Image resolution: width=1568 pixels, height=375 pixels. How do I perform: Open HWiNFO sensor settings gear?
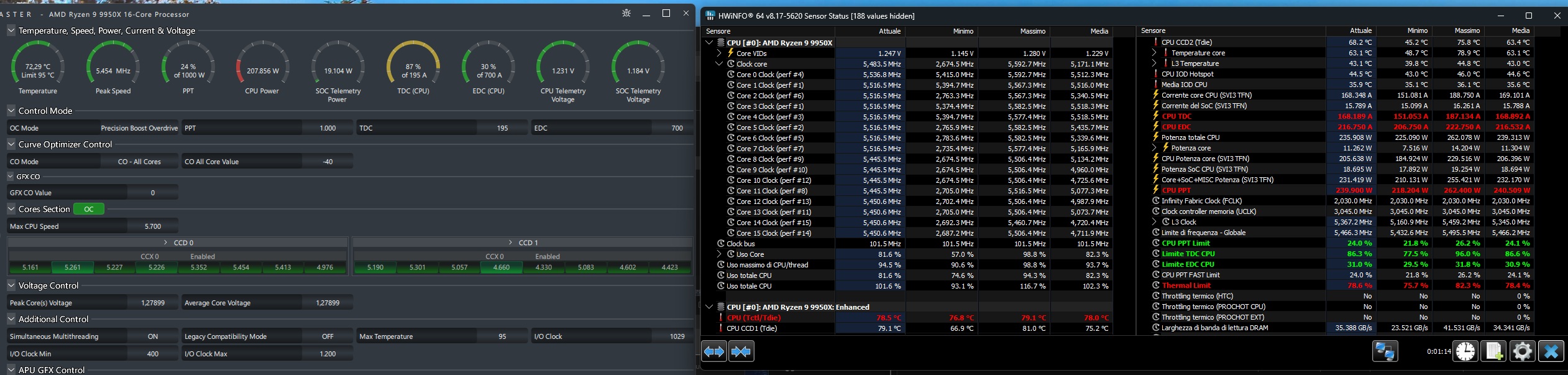click(1522, 351)
